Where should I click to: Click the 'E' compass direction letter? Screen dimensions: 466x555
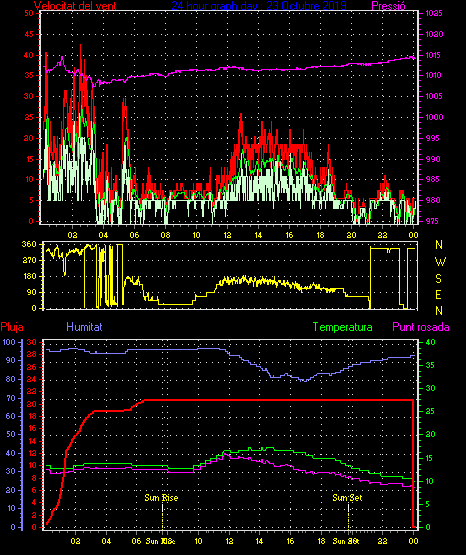click(438, 294)
